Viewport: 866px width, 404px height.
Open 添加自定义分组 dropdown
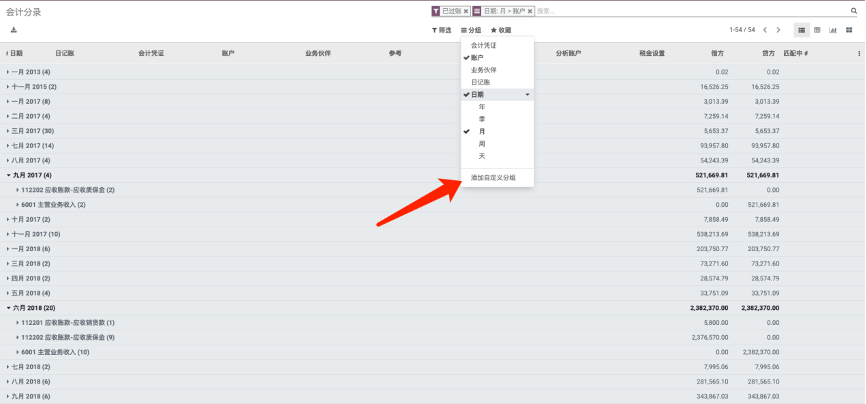click(x=493, y=177)
